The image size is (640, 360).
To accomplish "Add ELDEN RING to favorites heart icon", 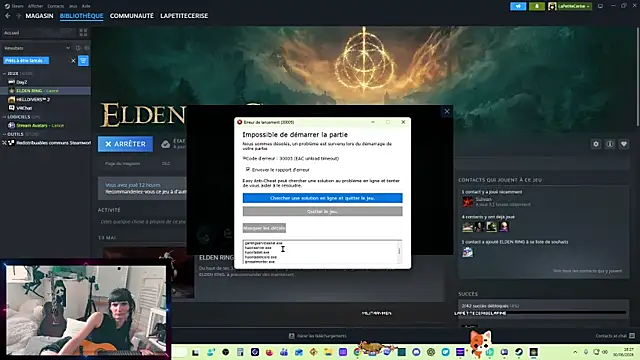I will pyautogui.click(x=624, y=144).
